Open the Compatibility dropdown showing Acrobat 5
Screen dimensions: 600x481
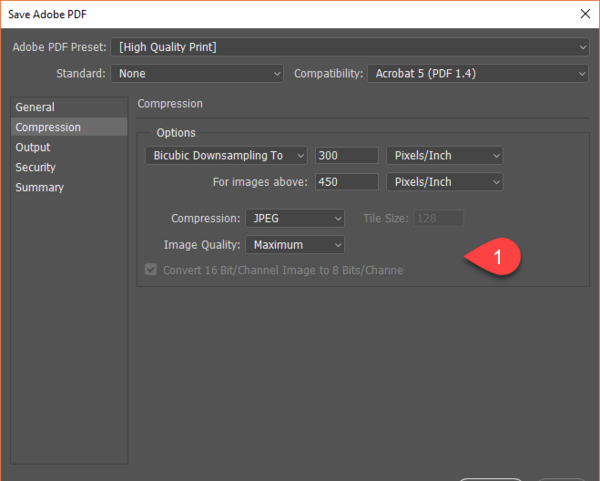click(478, 73)
